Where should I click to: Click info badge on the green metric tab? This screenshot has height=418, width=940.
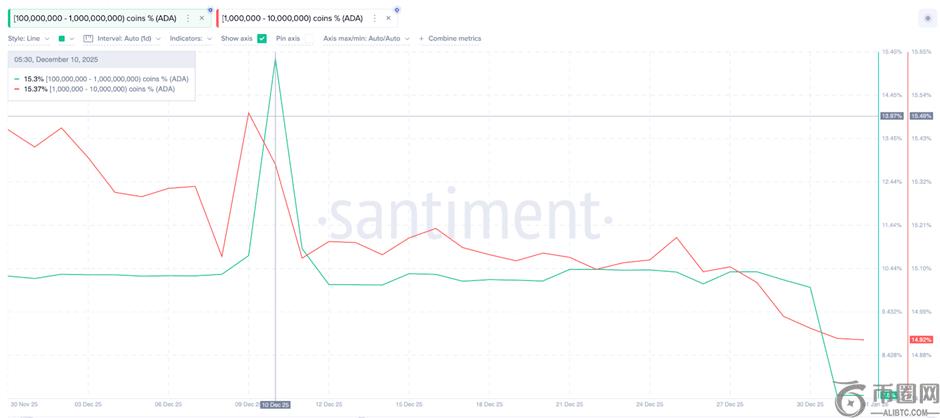coord(209,10)
